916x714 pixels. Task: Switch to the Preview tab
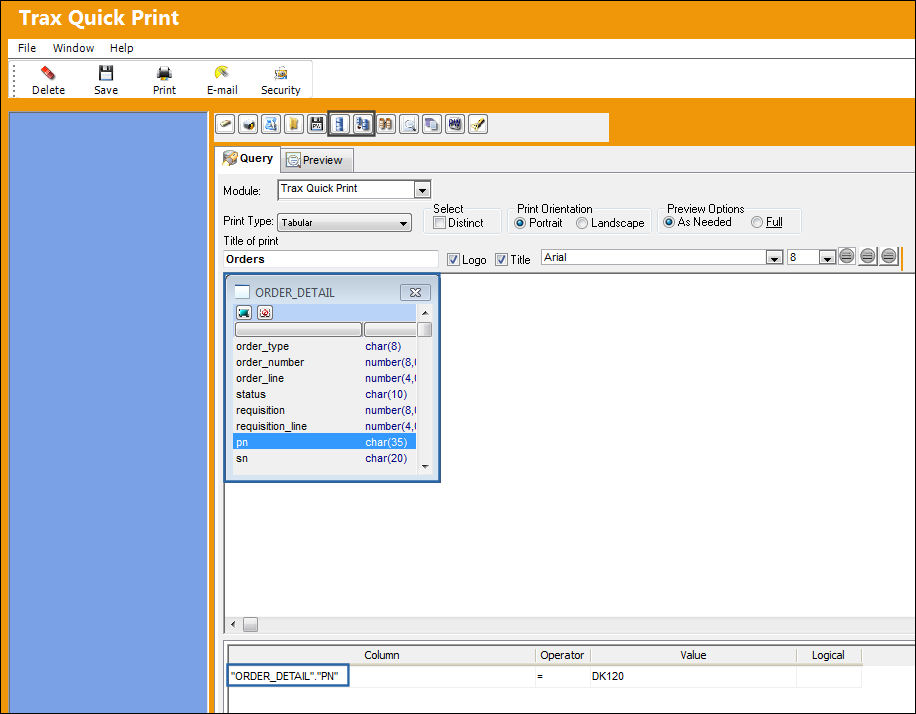[317, 160]
